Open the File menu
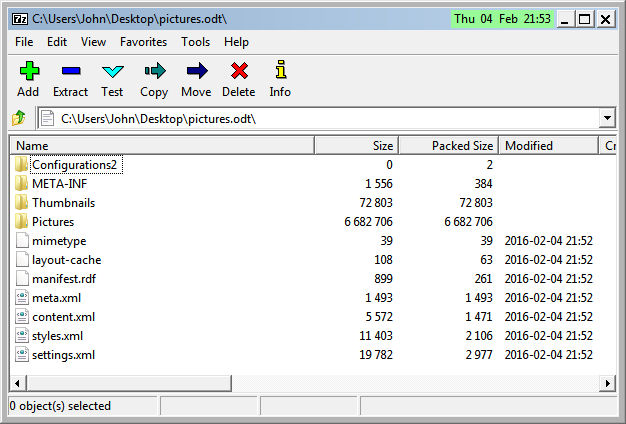The image size is (626, 424). tap(24, 42)
